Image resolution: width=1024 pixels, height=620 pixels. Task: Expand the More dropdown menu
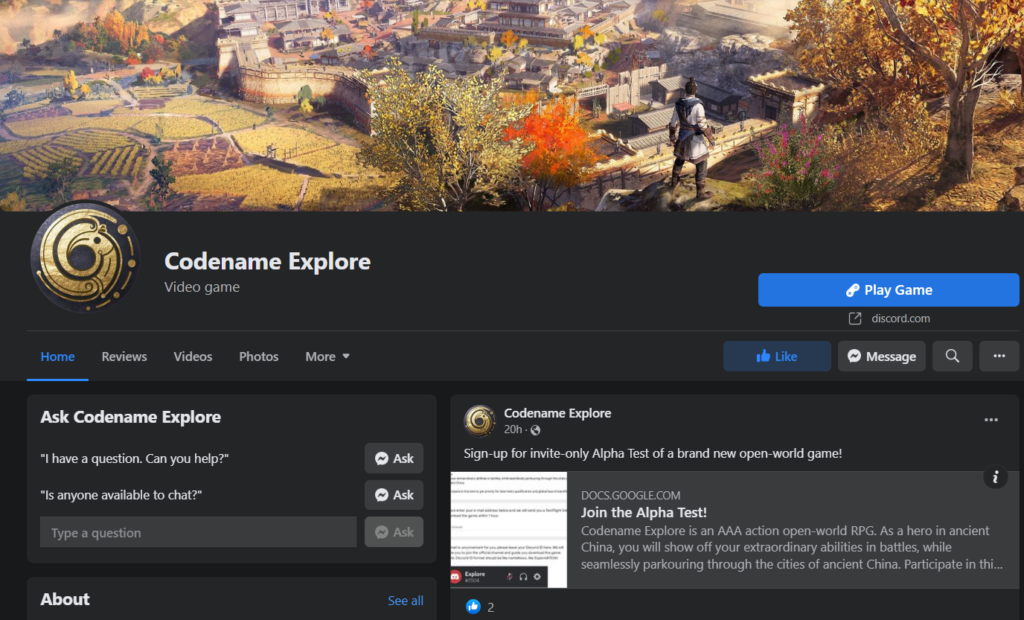327,357
